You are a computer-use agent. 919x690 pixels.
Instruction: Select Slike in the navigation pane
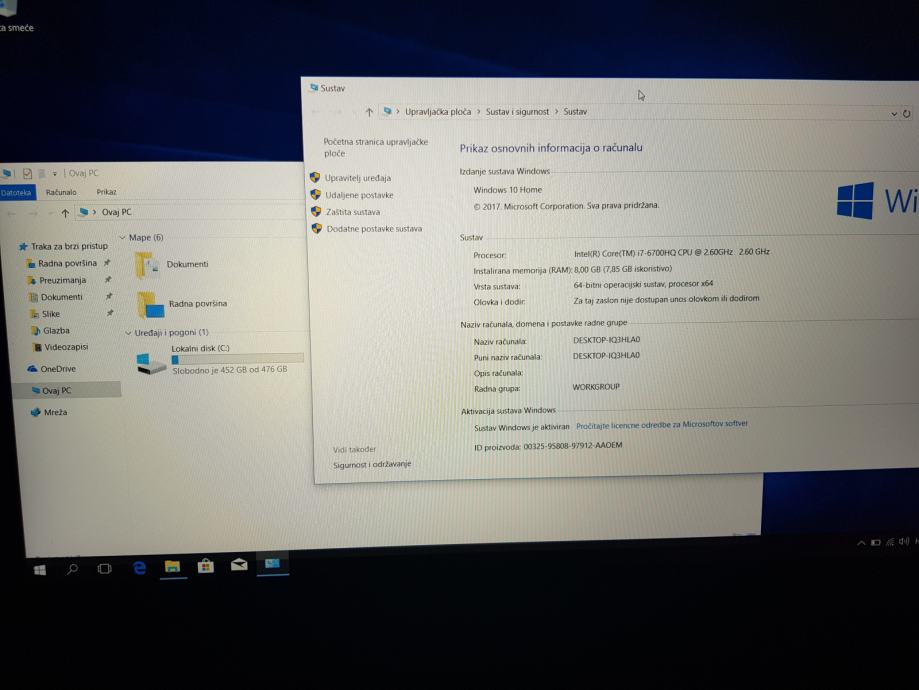pos(45,314)
